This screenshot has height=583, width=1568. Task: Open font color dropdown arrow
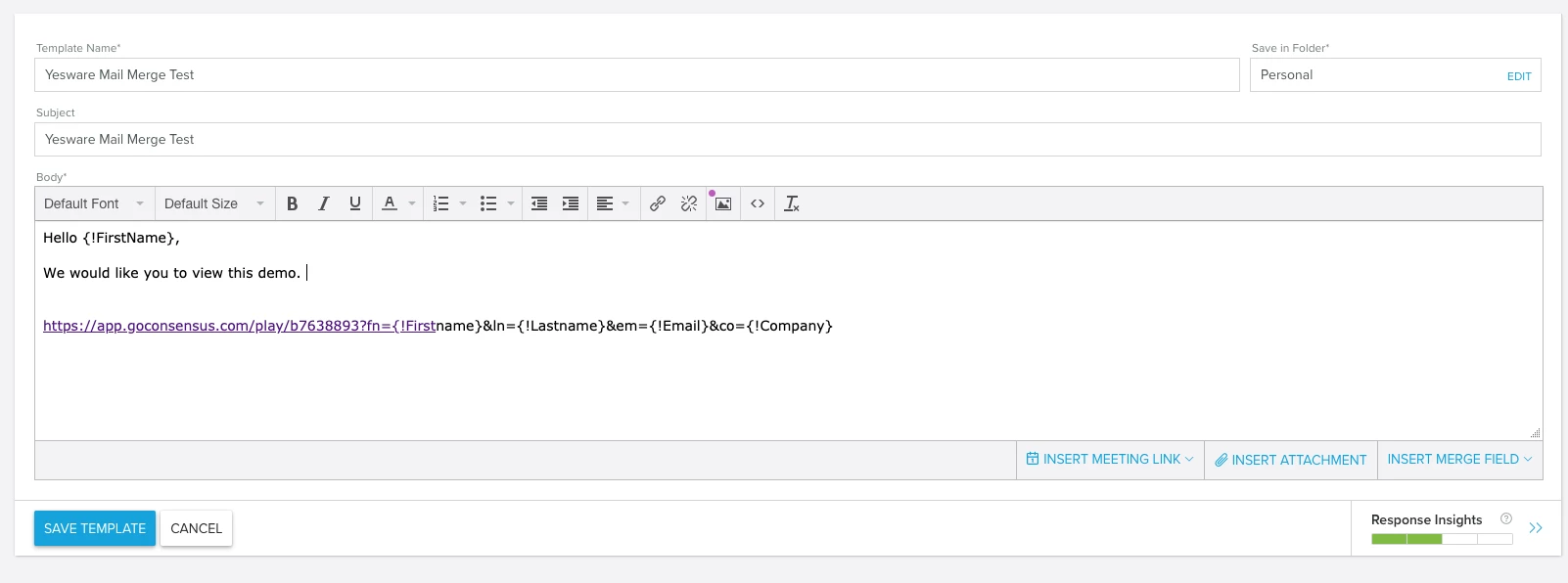pyautogui.click(x=412, y=203)
